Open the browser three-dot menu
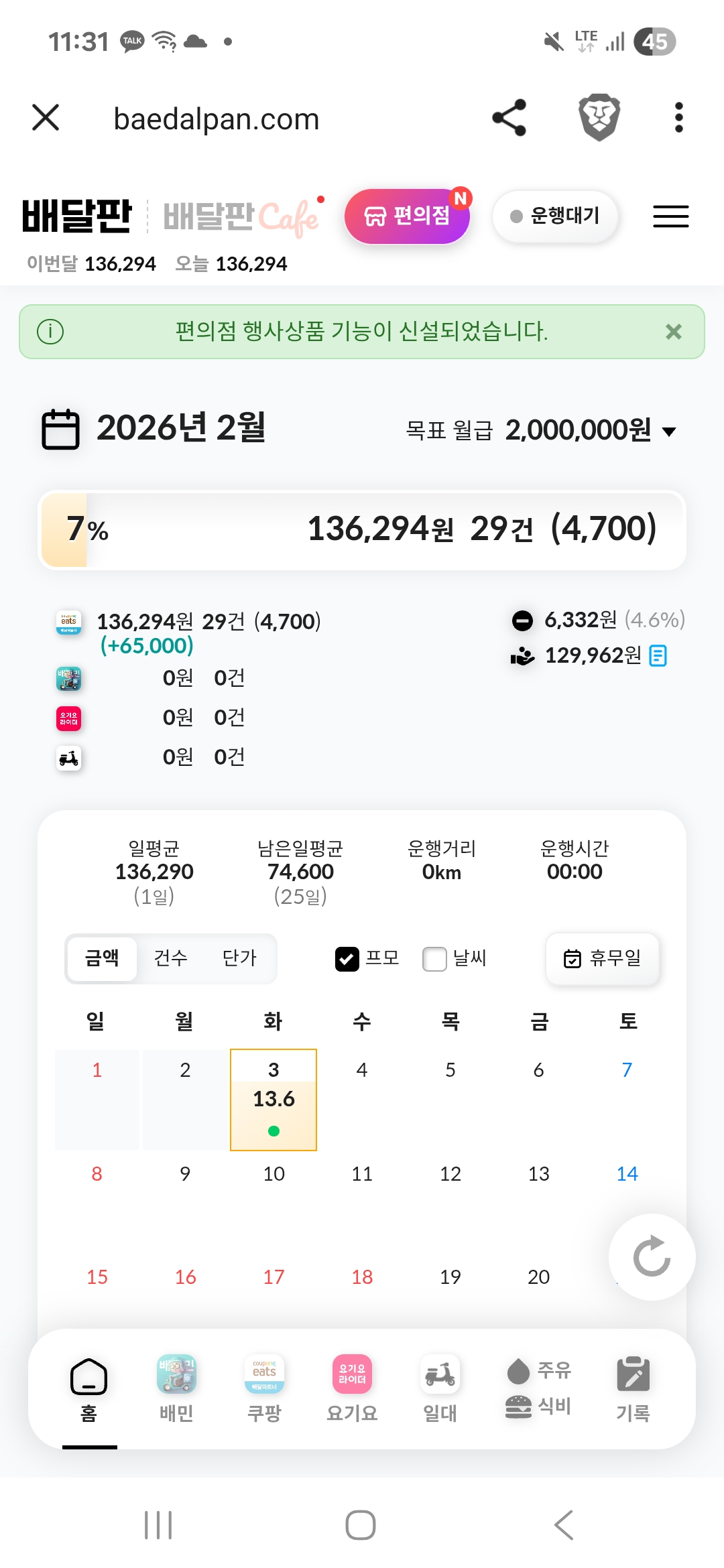 tap(678, 118)
